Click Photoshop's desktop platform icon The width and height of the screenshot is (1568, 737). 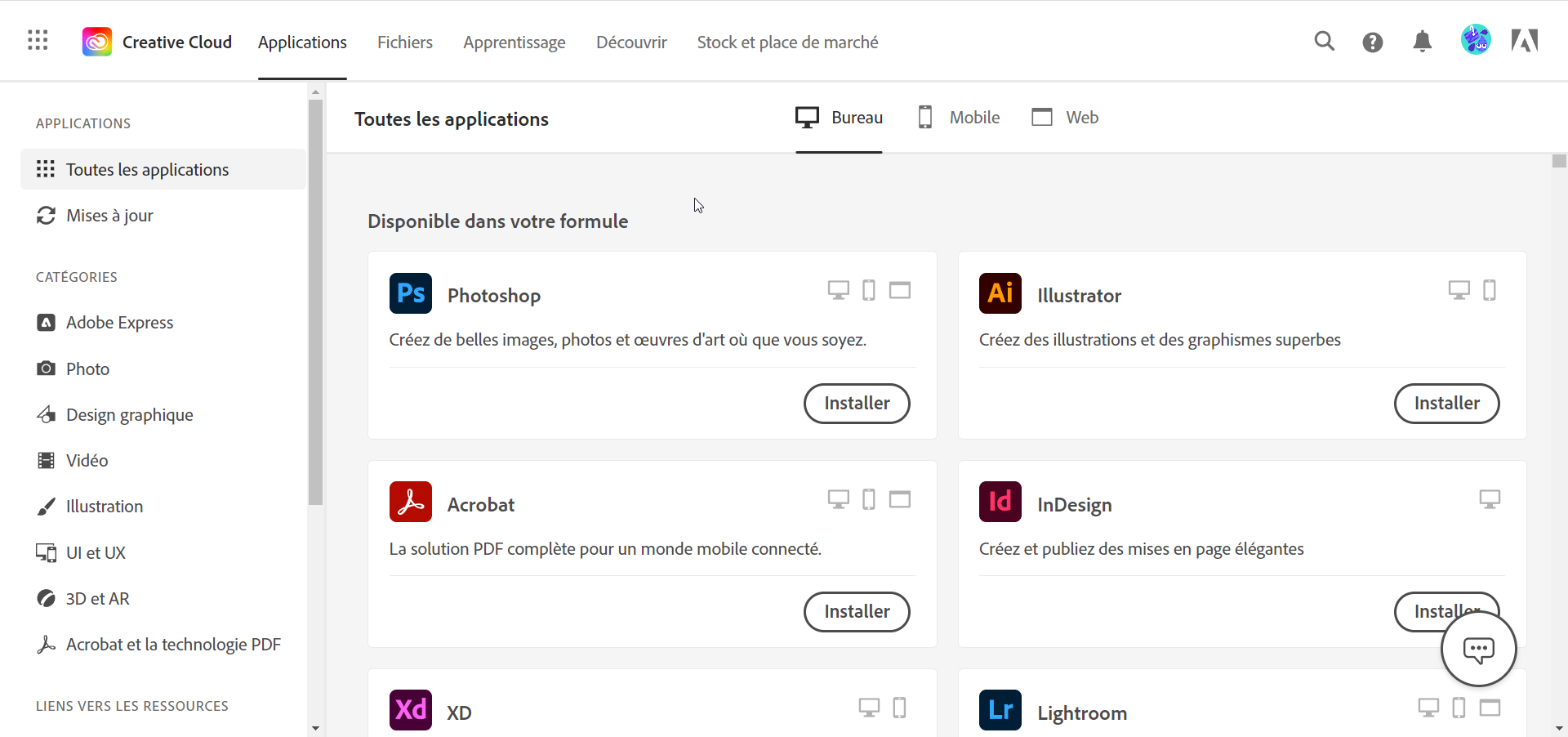click(839, 290)
